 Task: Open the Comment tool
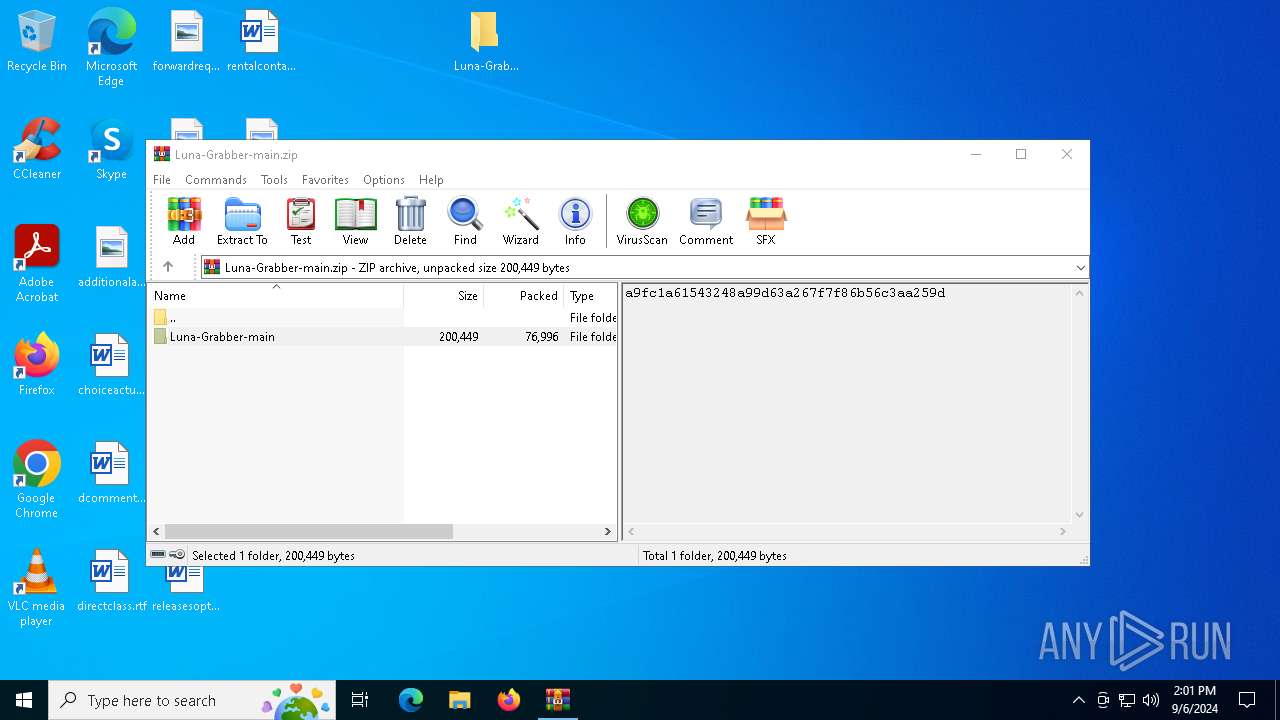point(706,221)
